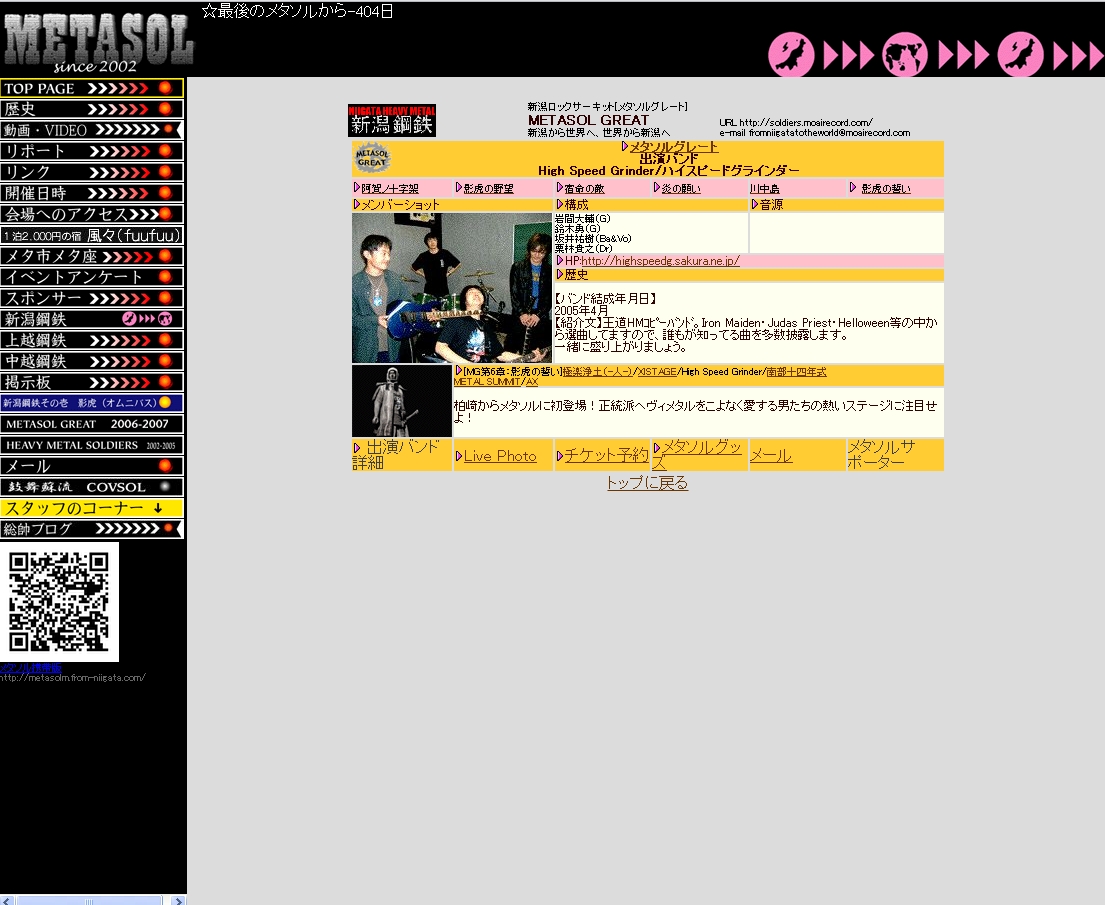Open the 影虎の誓い link
The height and width of the screenshot is (905, 1105).
tap(886, 188)
